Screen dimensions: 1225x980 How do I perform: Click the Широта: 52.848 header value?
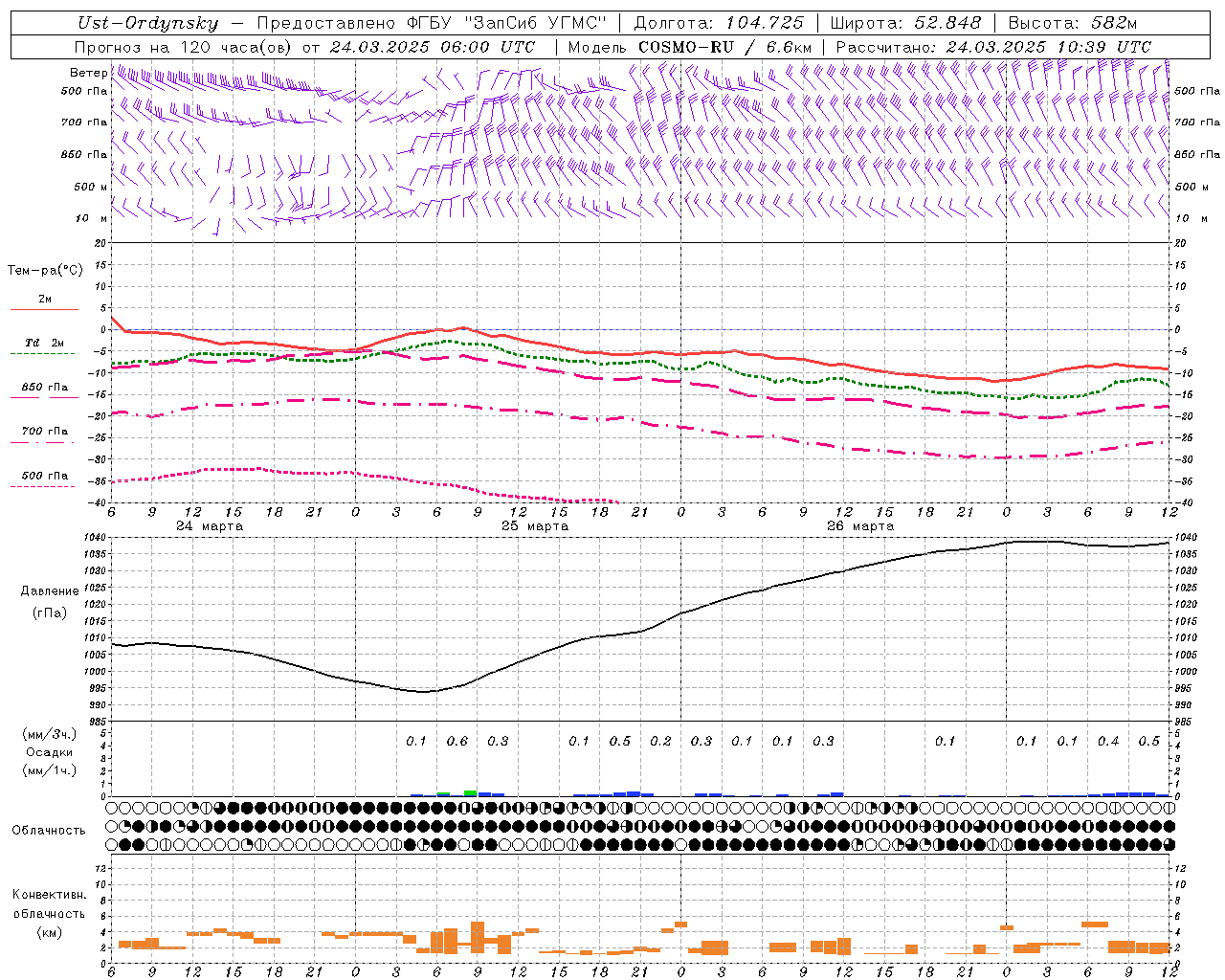[905, 23]
